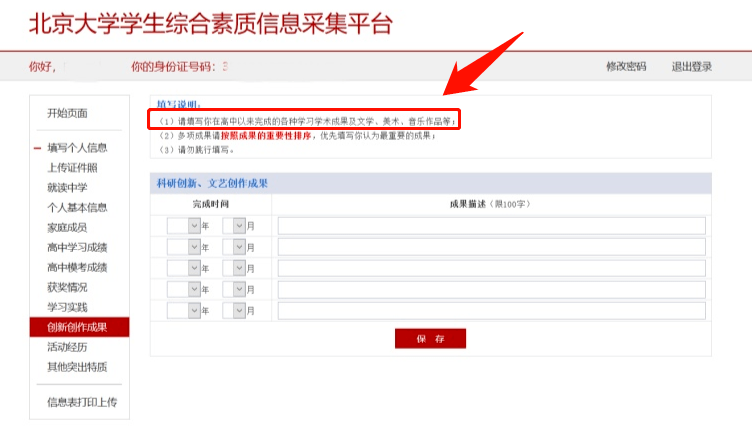Click the 修改密码 link
This screenshot has width=752, height=432.
click(x=626, y=67)
